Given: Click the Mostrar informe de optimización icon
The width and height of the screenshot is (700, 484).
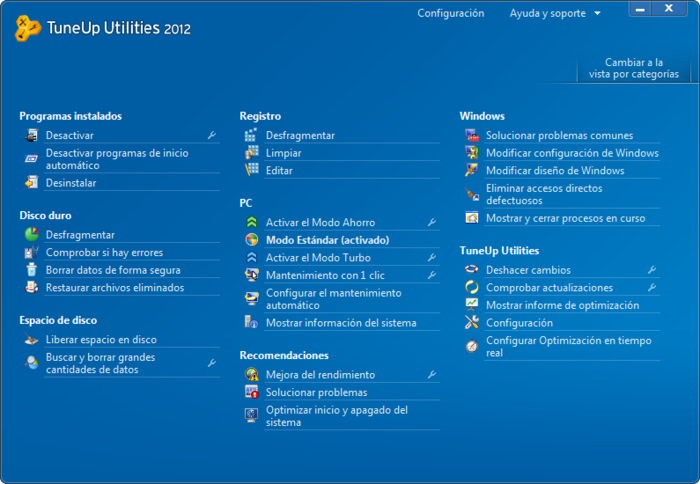Looking at the screenshot, I should 471,305.
